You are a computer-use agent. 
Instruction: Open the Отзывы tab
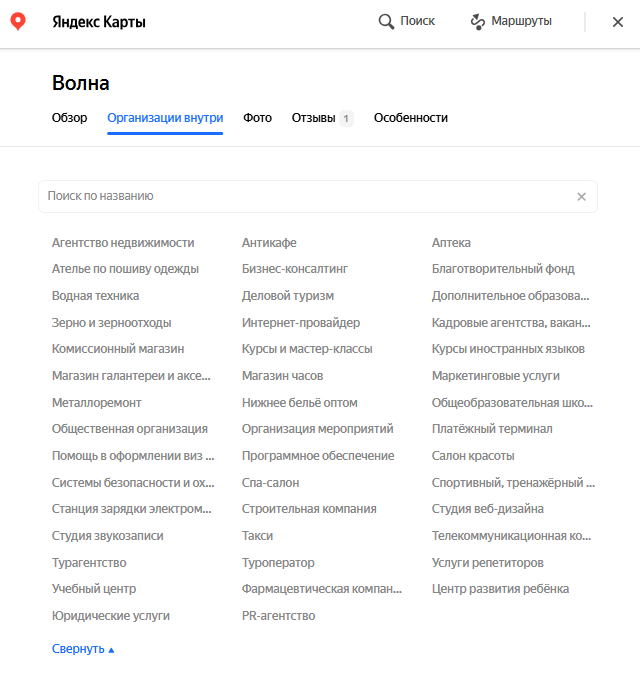point(322,118)
